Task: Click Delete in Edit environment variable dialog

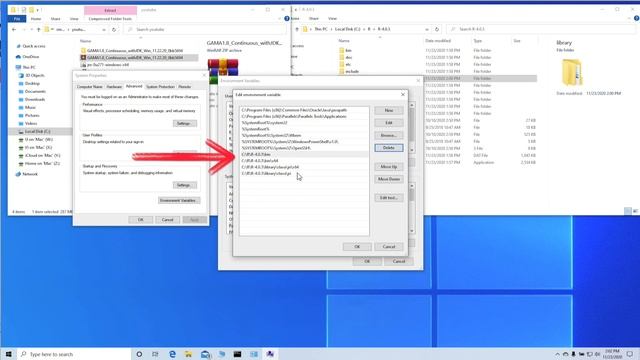Action: click(x=389, y=148)
